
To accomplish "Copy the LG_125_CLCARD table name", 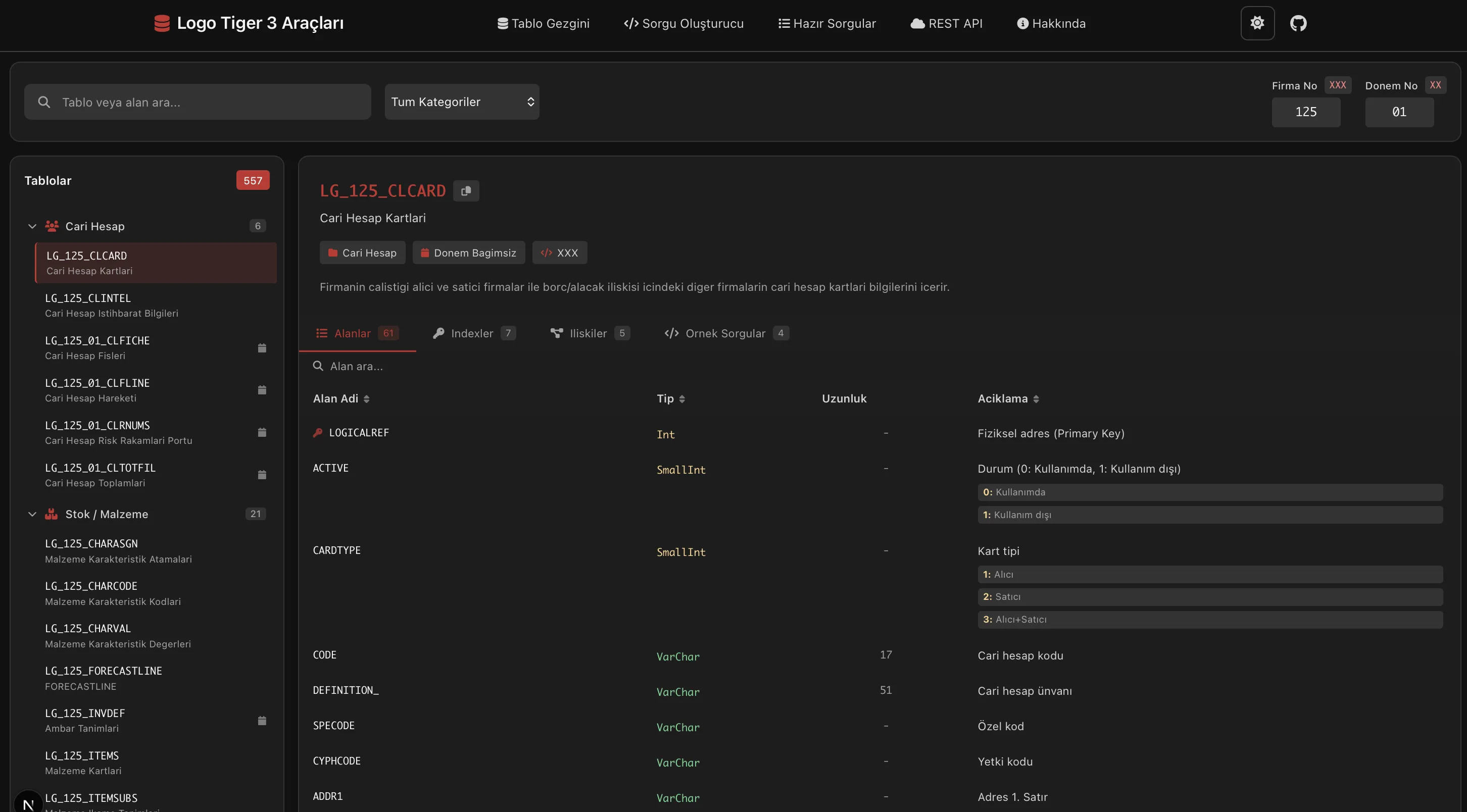I will point(466,191).
